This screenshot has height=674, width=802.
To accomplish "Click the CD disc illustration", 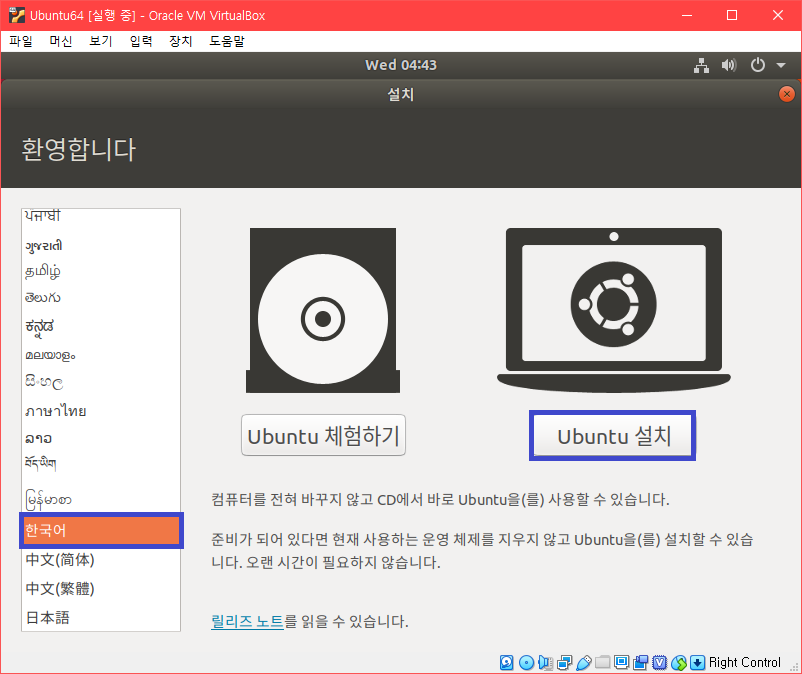I will tap(323, 310).
